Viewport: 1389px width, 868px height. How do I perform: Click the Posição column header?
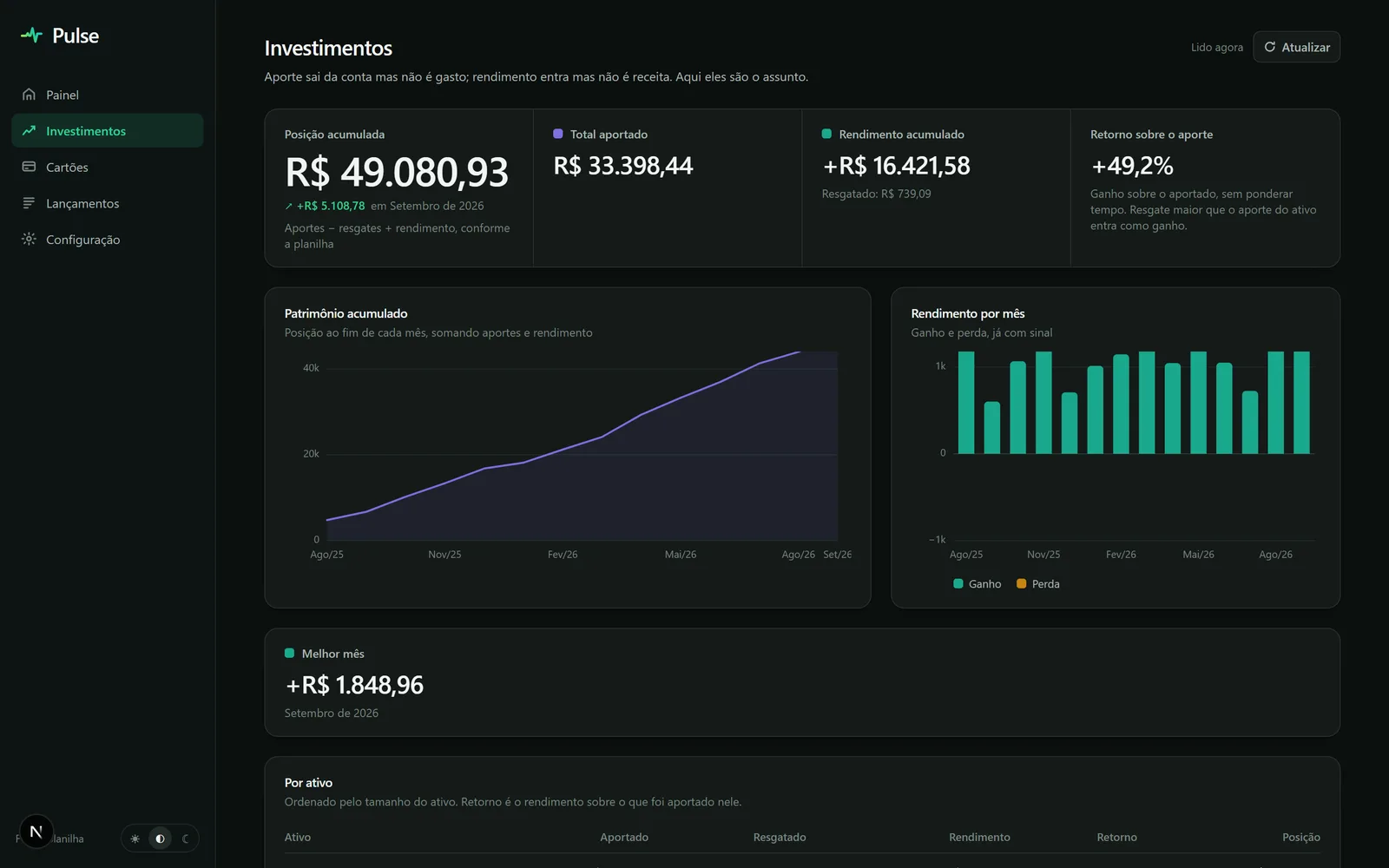click(x=1300, y=838)
